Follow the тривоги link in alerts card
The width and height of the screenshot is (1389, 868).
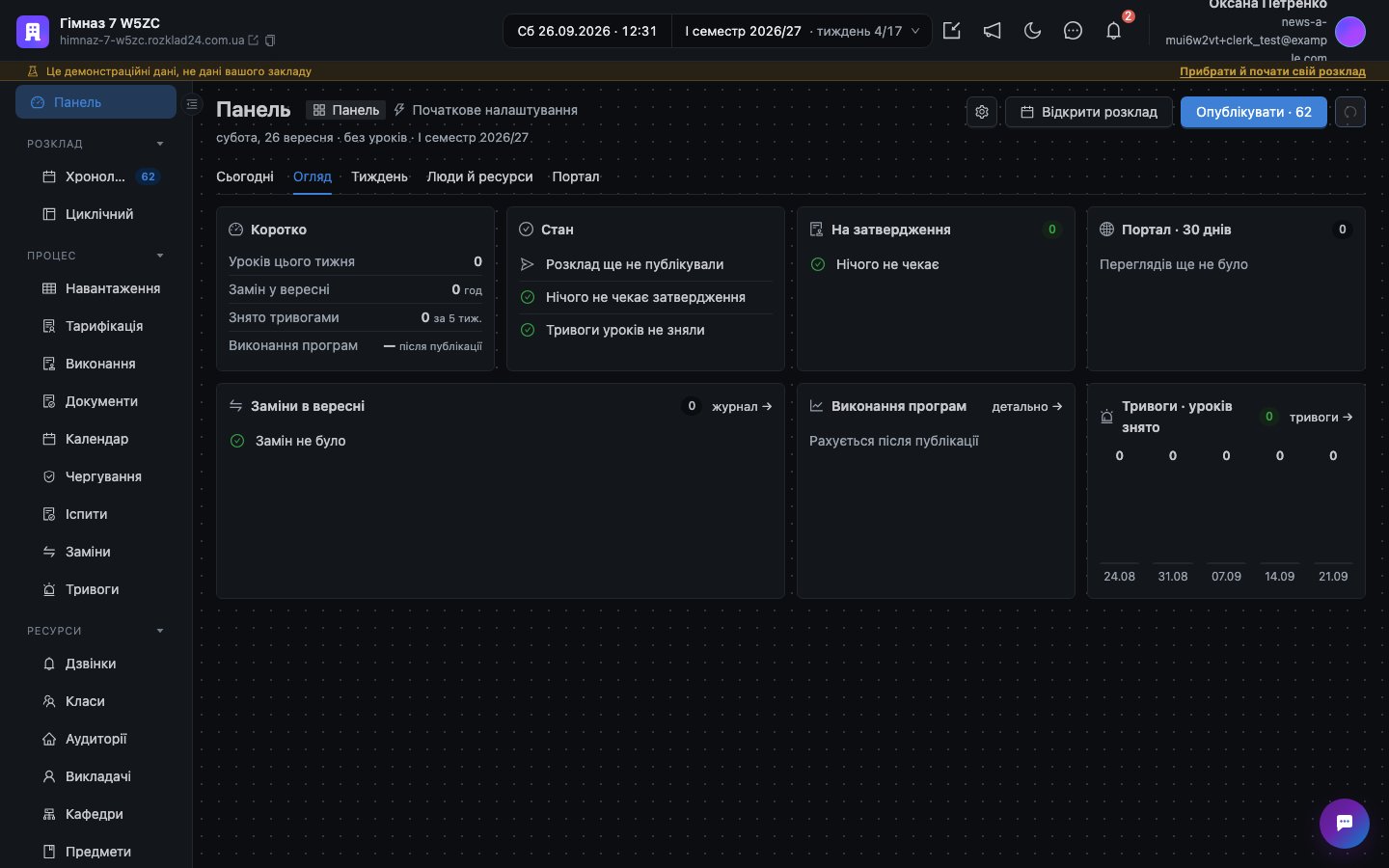pyautogui.click(x=1321, y=417)
